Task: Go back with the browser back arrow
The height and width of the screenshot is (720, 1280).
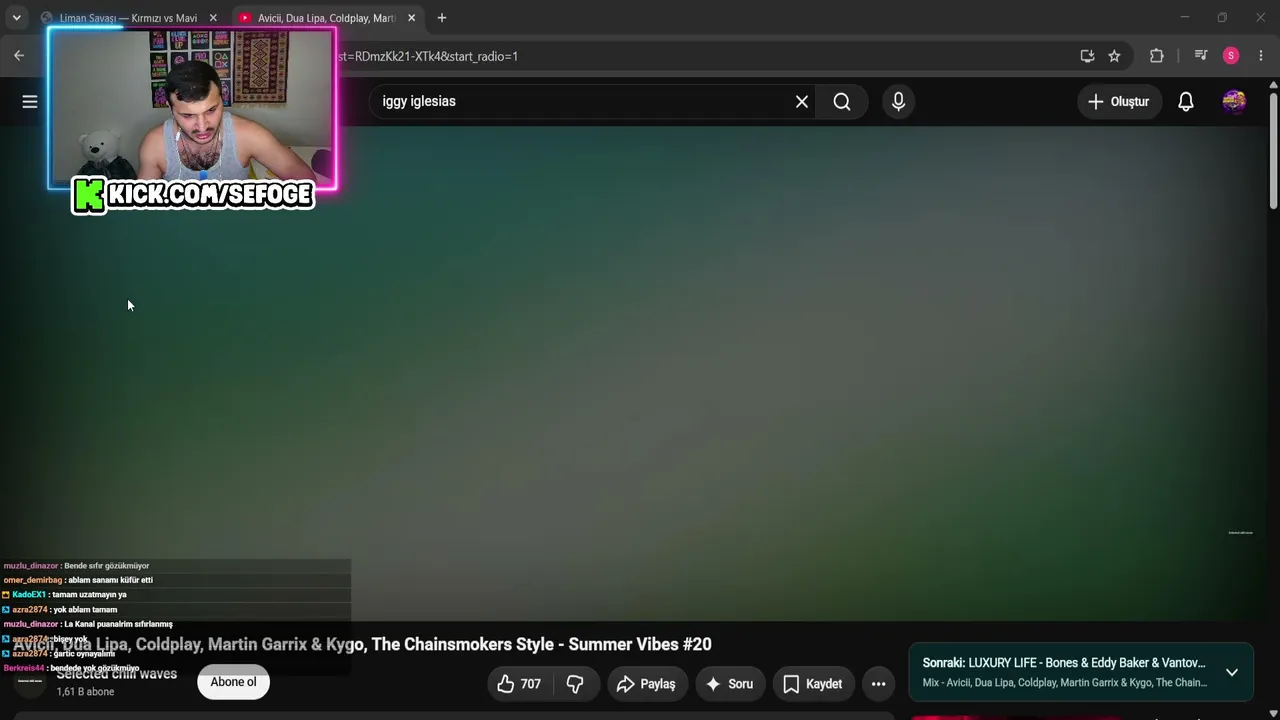Action: coord(19,56)
